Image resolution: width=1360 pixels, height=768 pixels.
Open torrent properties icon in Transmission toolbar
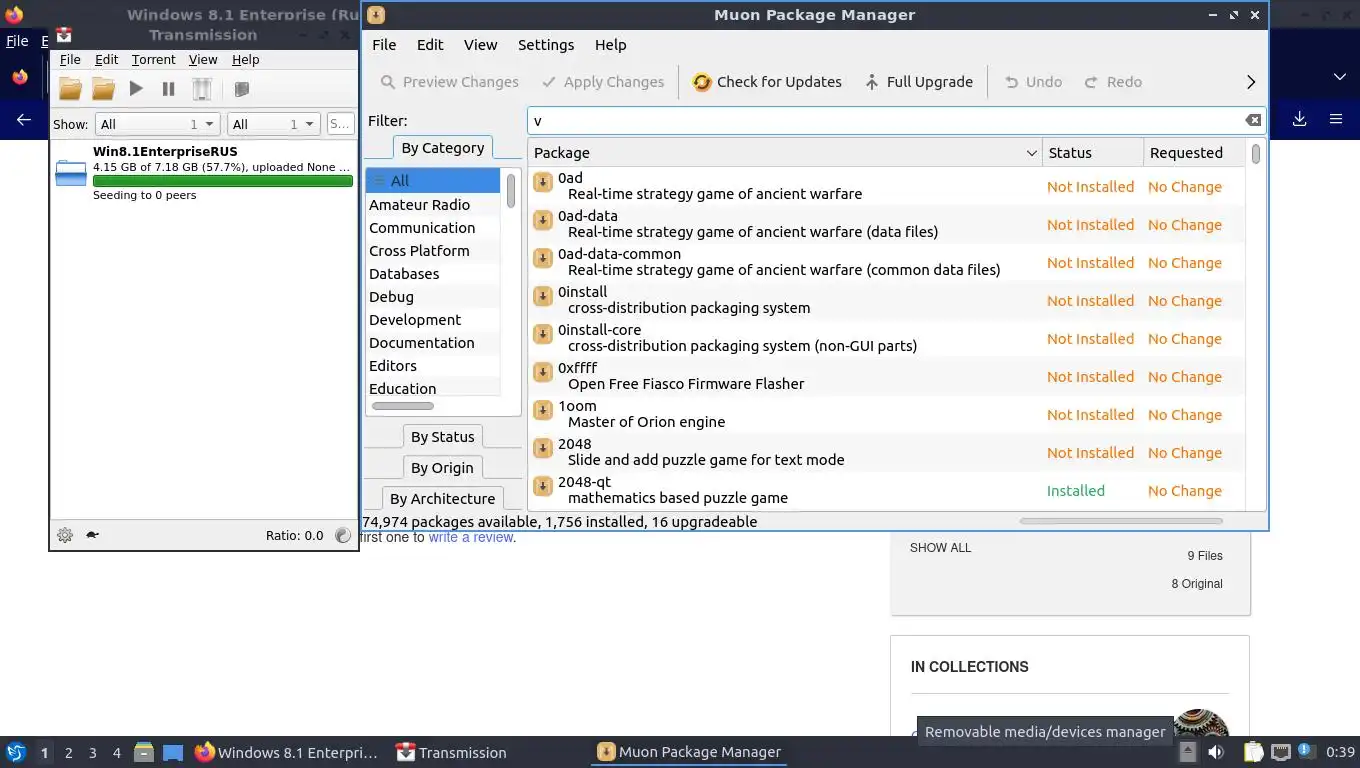coord(241,89)
